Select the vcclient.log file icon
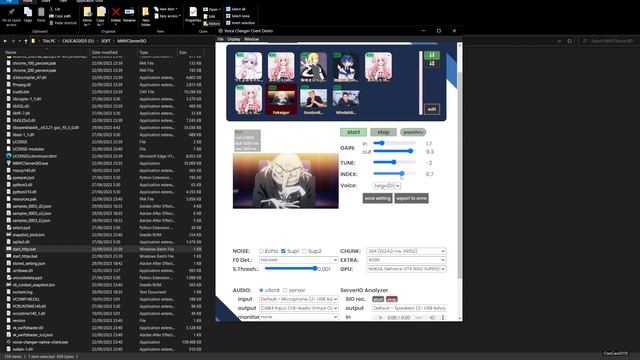Screen dimensions: 640x360 [x=9, y=292]
